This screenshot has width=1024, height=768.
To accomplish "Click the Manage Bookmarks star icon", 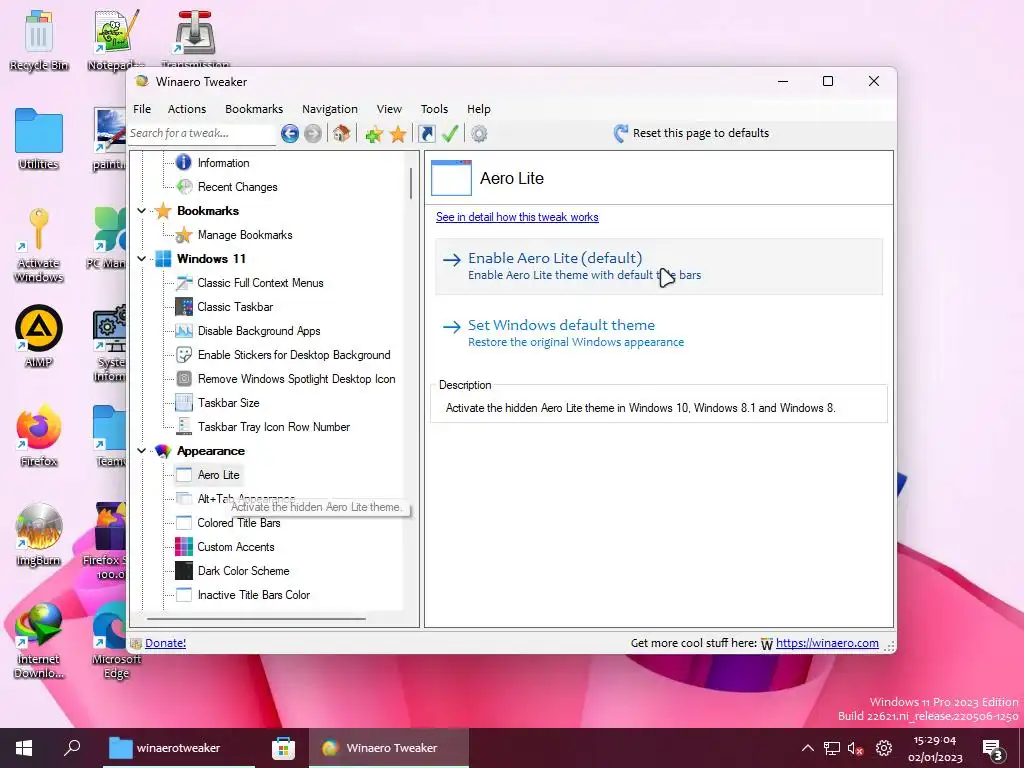I will 184,235.
